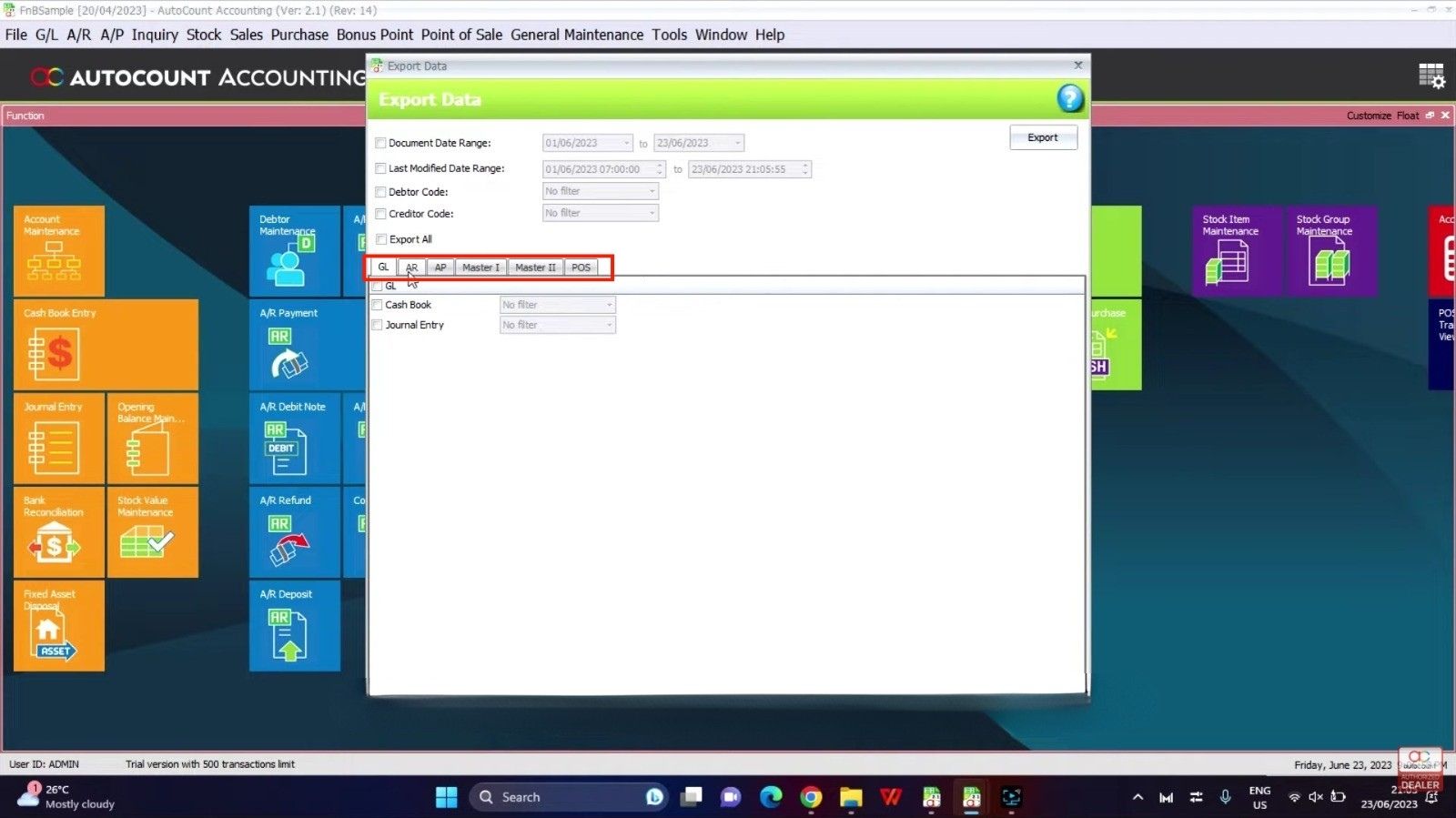Switch to the AP tab
Image resolution: width=1456 pixels, height=818 pixels.
[x=440, y=268]
